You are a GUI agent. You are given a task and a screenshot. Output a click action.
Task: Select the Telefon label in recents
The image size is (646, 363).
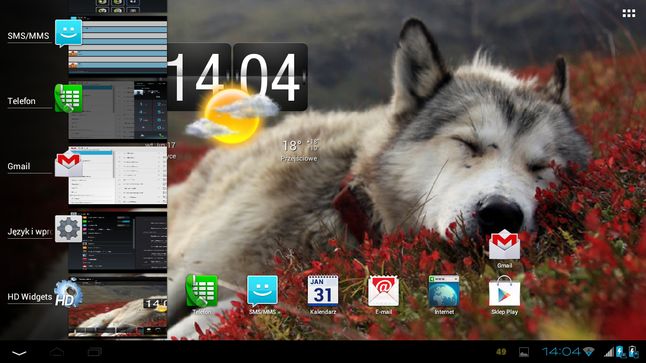21,101
